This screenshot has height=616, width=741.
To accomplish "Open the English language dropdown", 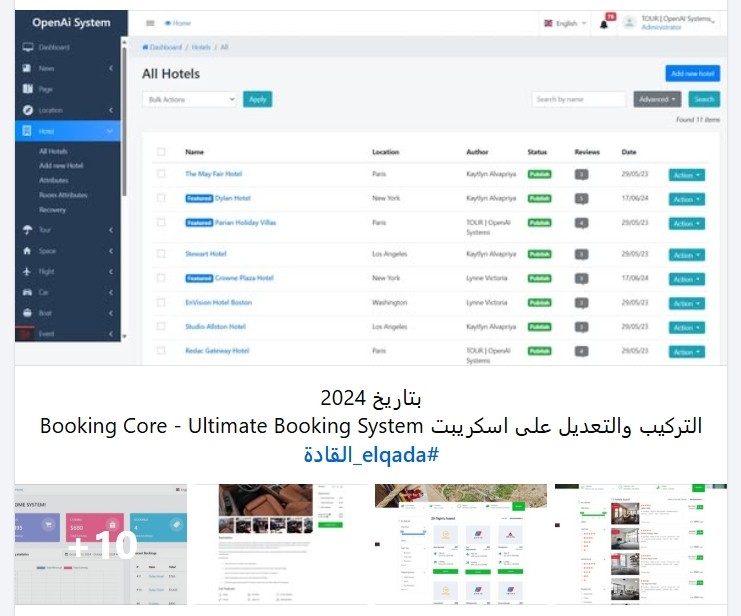I will (x=565, y=23).
